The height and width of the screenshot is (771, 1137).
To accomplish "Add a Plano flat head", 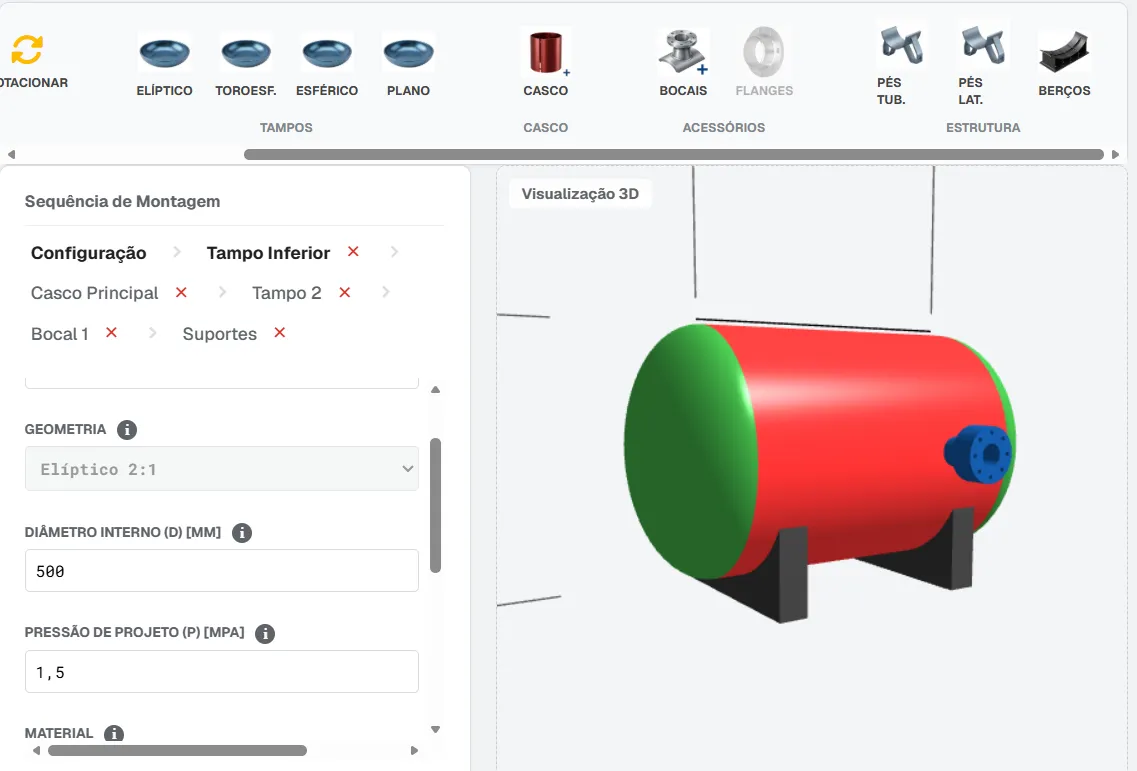I will 408,65.
